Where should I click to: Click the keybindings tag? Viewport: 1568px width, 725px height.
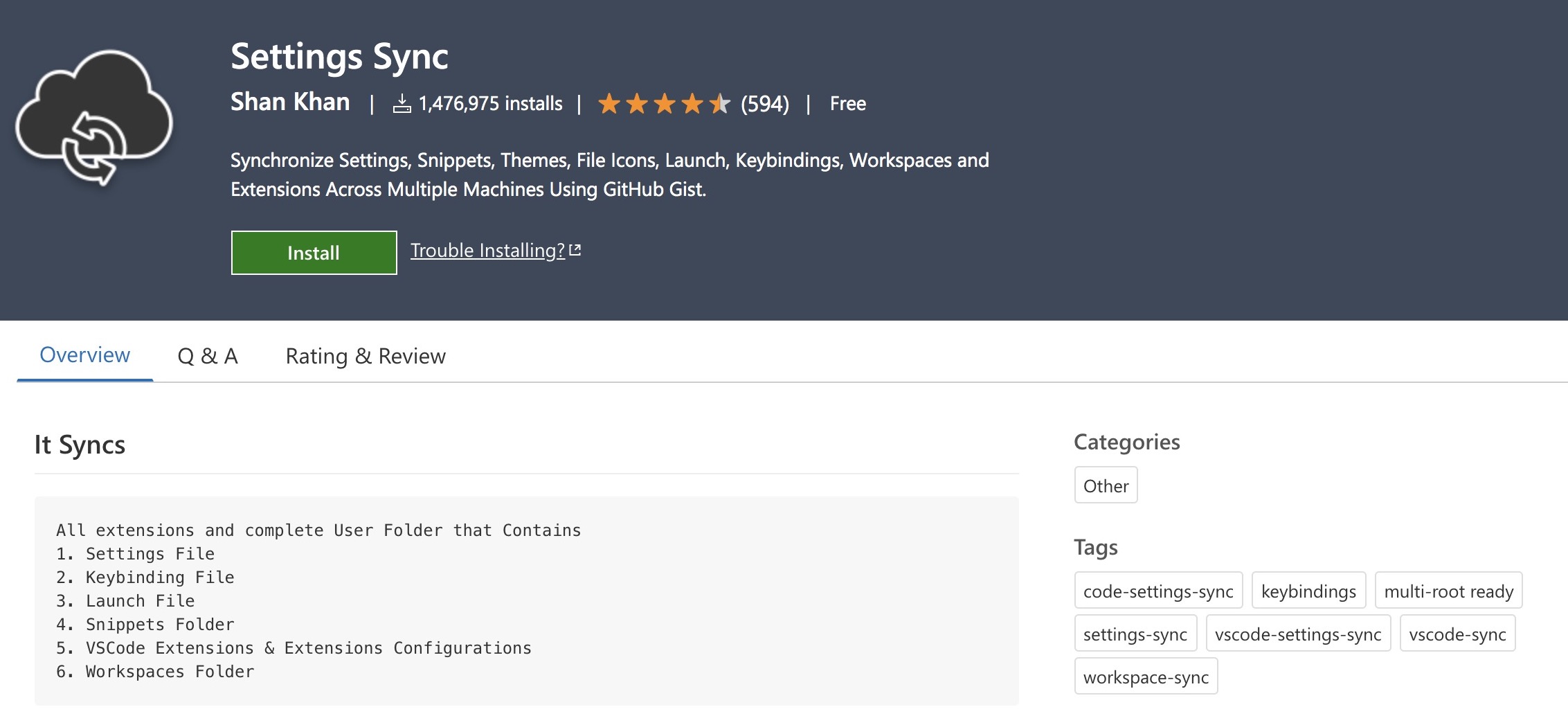[1308, 591]
